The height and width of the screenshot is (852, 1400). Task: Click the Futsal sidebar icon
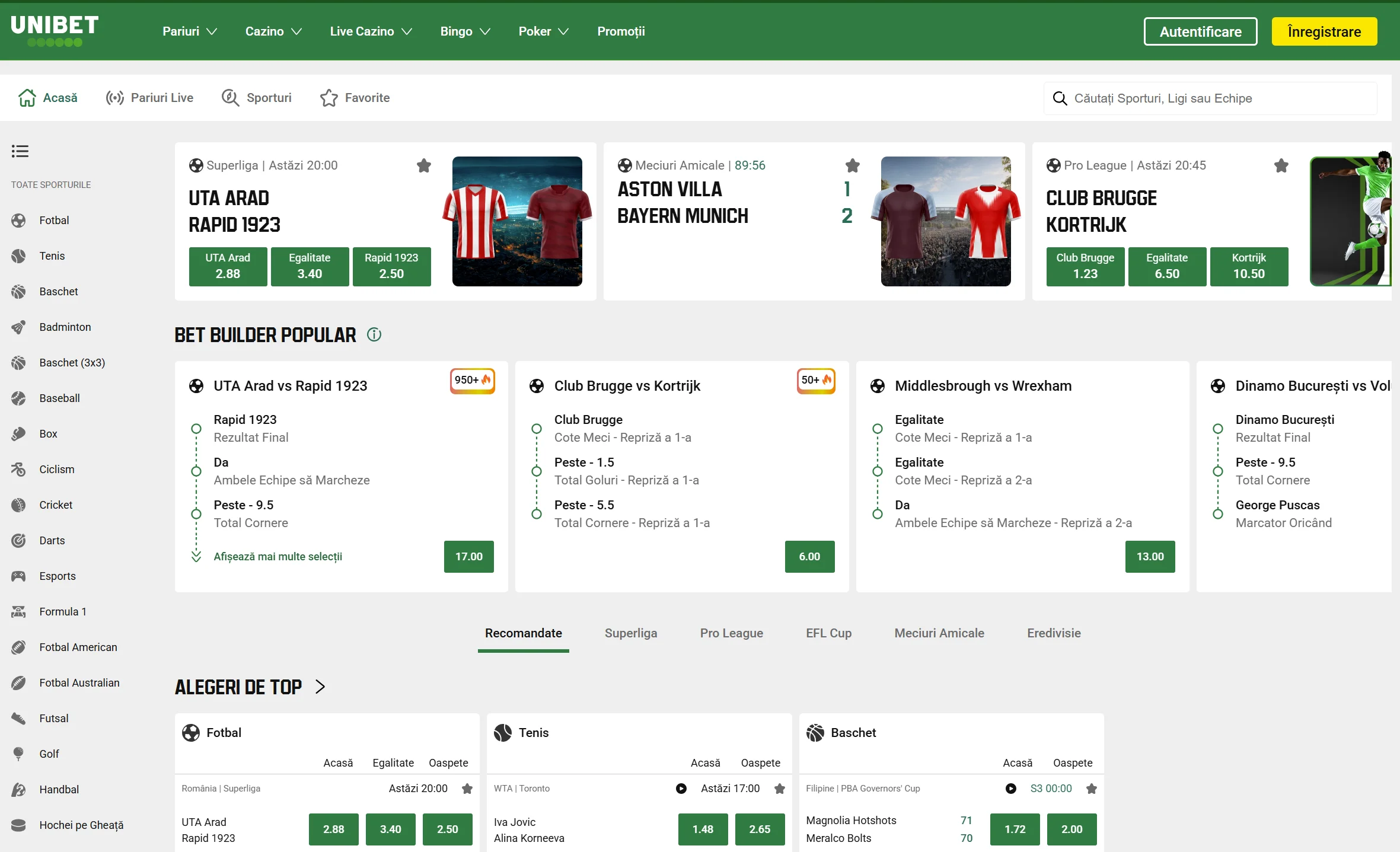click(x=18, y=719)
